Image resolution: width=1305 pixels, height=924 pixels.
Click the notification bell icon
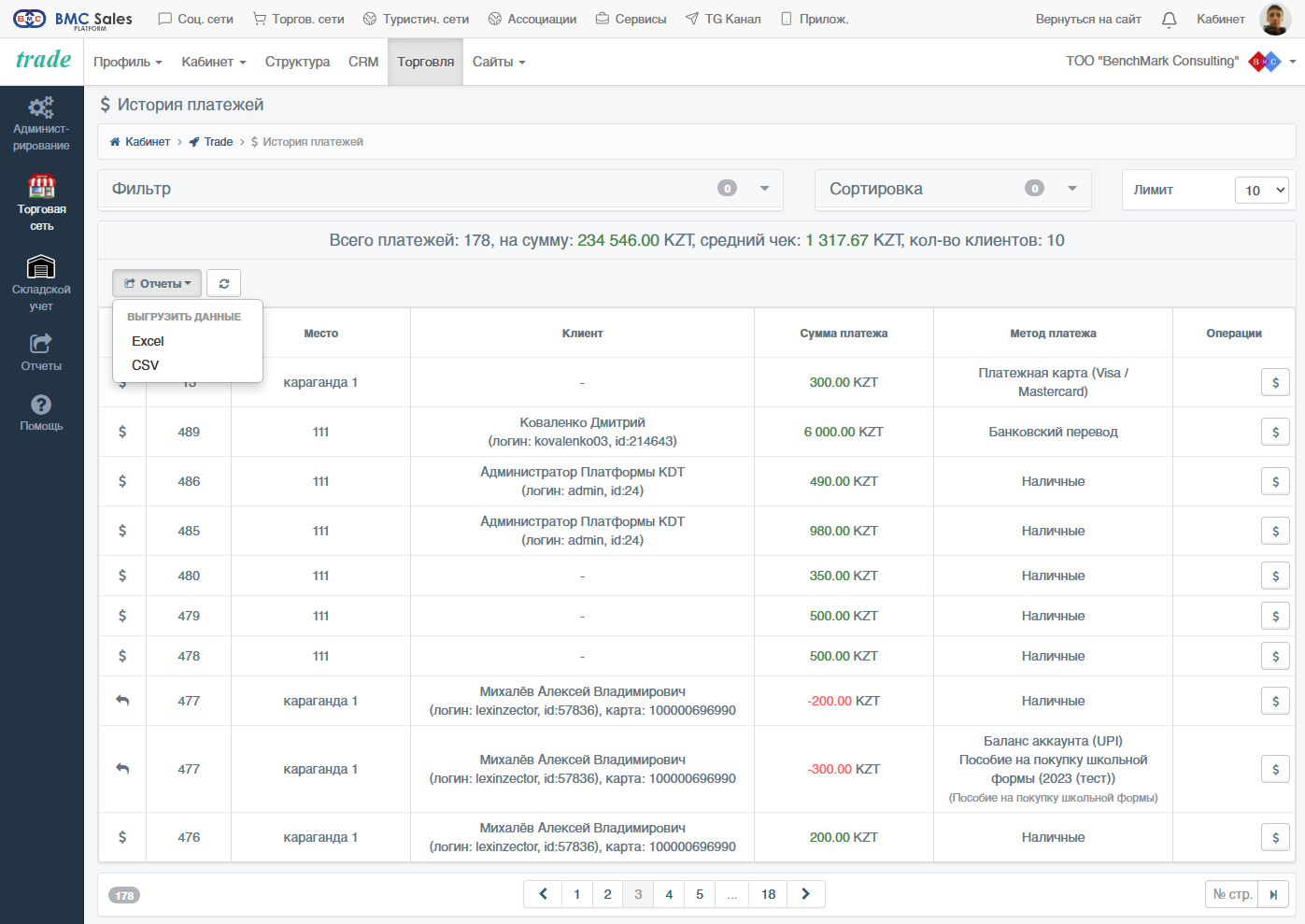(x=1169, y=19)
